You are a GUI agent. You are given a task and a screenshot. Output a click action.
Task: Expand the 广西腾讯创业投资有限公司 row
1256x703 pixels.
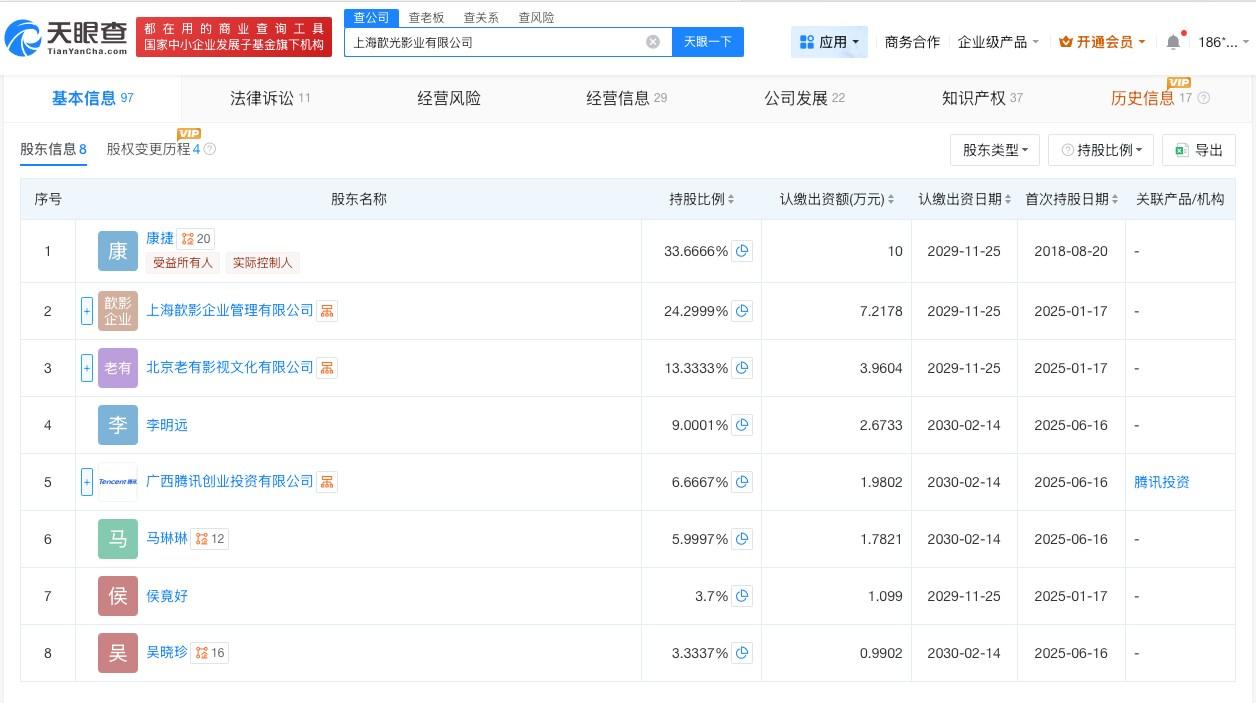click(x=87, y=482)
